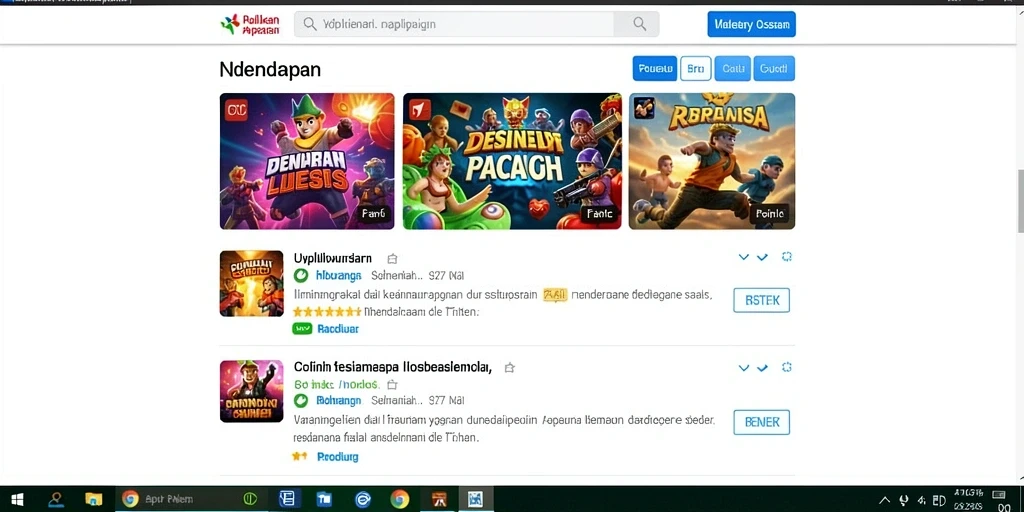Screen dimensions: 1024x512
Task: Select the 'Catii' filter tab
Action: click(733, 68)
